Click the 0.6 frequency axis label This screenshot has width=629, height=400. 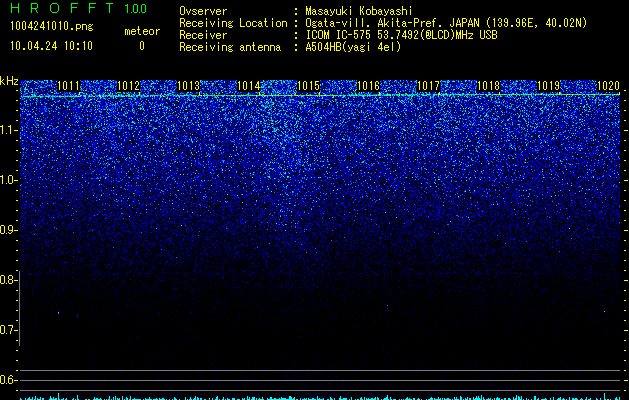click(9, 380)
